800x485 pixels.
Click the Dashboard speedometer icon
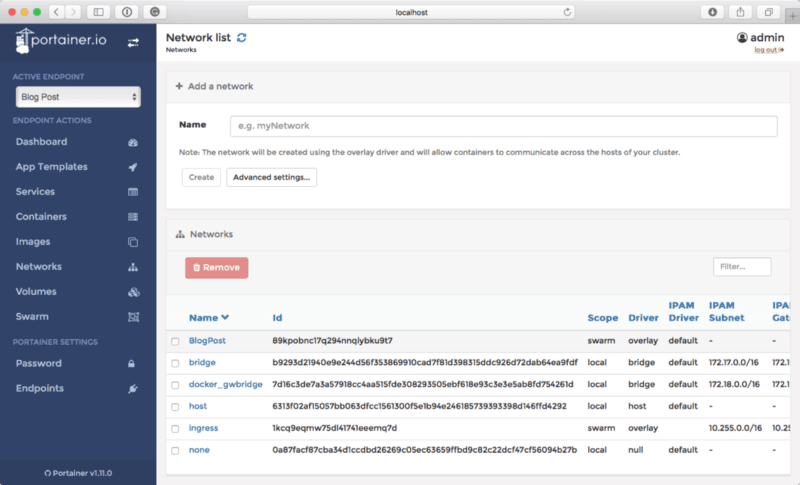(133, 142)
